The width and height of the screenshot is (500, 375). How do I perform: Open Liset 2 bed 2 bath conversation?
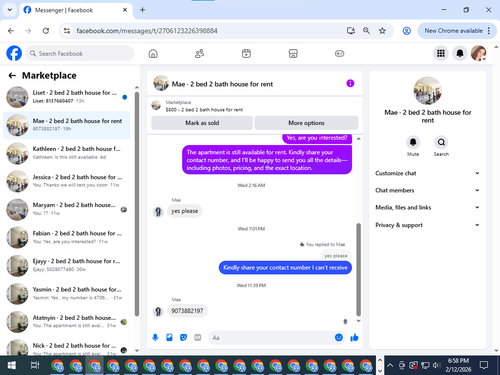pos(67,97)
